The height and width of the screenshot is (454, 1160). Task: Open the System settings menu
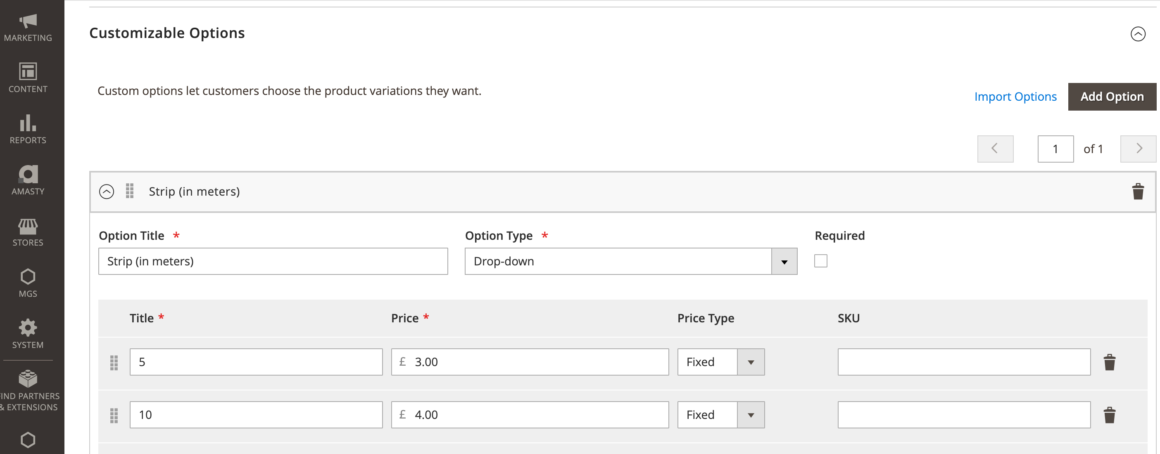click(28, 333)
